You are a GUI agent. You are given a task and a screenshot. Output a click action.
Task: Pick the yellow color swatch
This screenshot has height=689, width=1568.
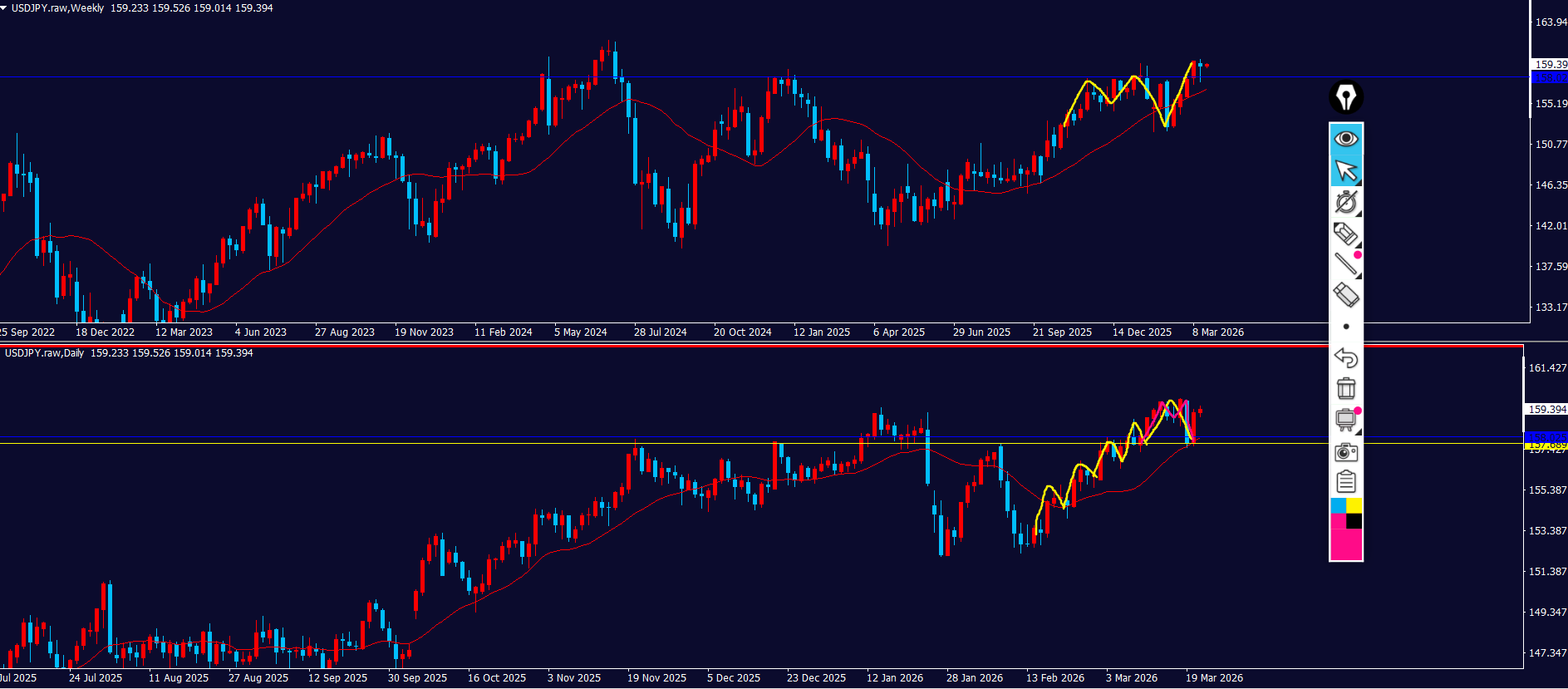[1354, 505]
